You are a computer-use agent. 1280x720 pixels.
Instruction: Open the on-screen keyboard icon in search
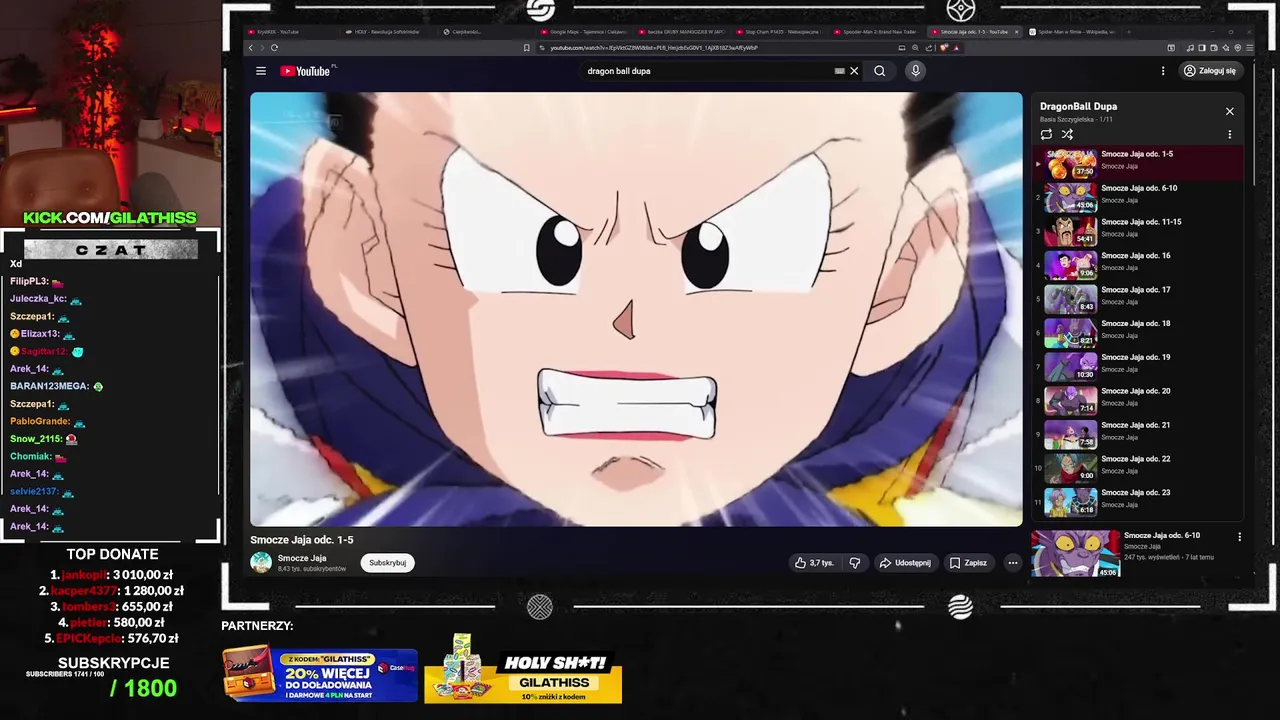(839, 71)
